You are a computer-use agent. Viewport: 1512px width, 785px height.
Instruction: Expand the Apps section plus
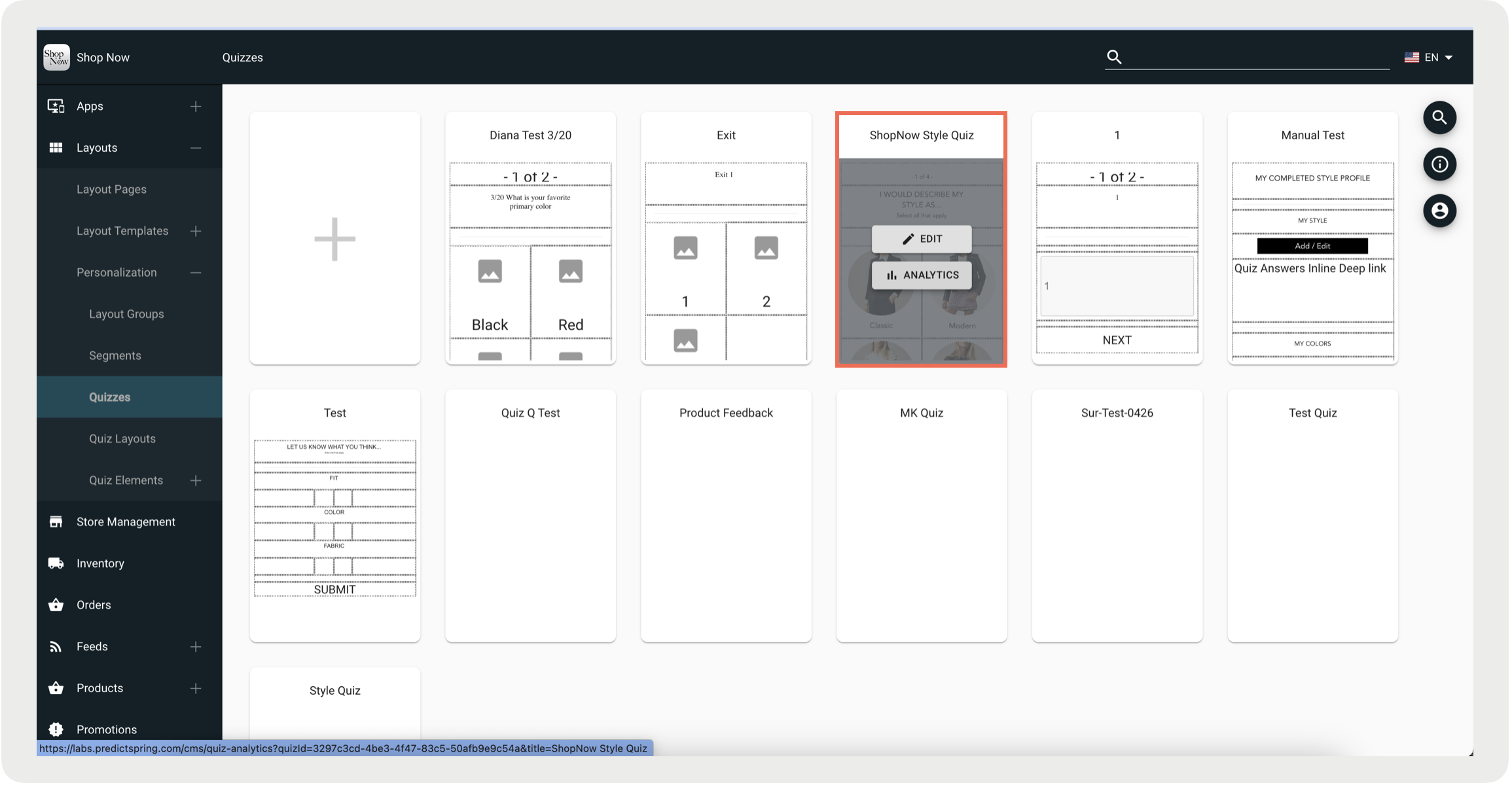click(196, 106)
